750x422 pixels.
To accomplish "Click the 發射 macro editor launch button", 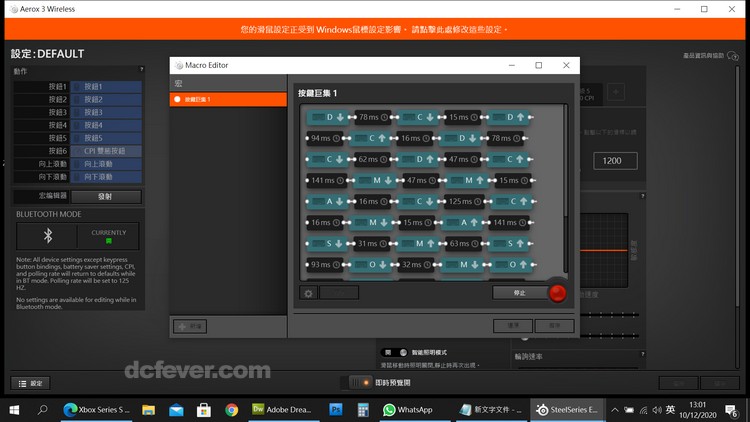I will (106, 197).
